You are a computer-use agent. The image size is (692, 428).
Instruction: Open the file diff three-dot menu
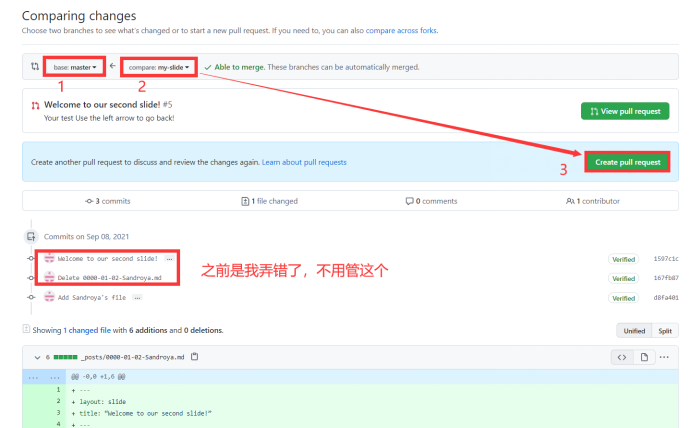(664, 357)
